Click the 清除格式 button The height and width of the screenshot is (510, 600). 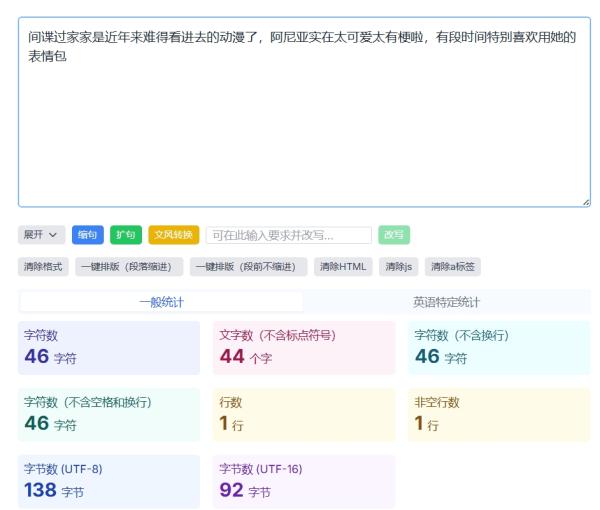point(43,267)
